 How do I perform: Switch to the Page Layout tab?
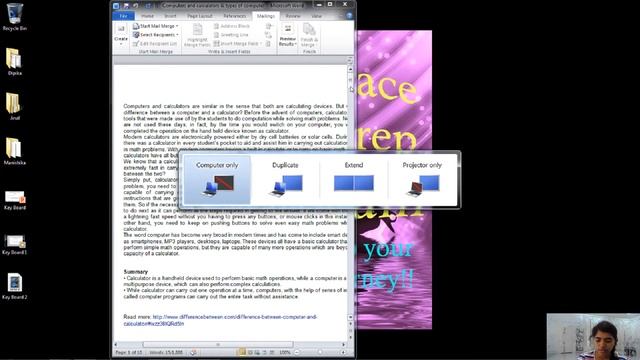200,16
